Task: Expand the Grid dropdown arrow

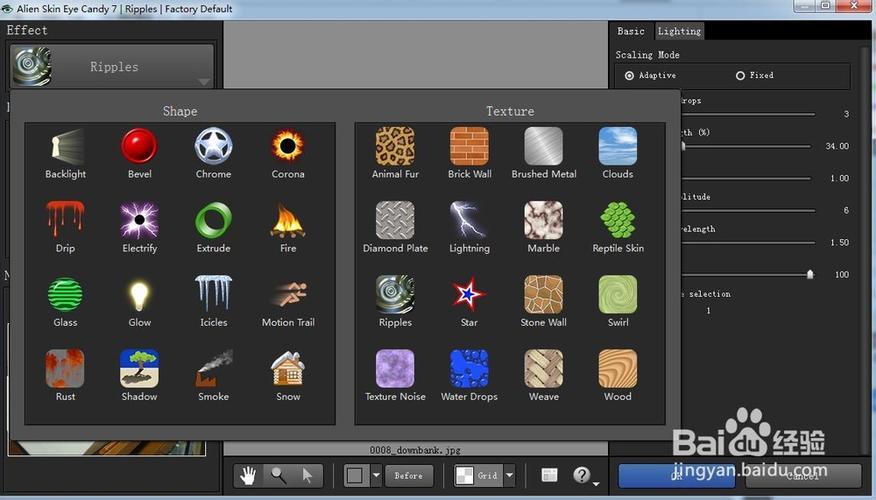Action: pos(509,476)
